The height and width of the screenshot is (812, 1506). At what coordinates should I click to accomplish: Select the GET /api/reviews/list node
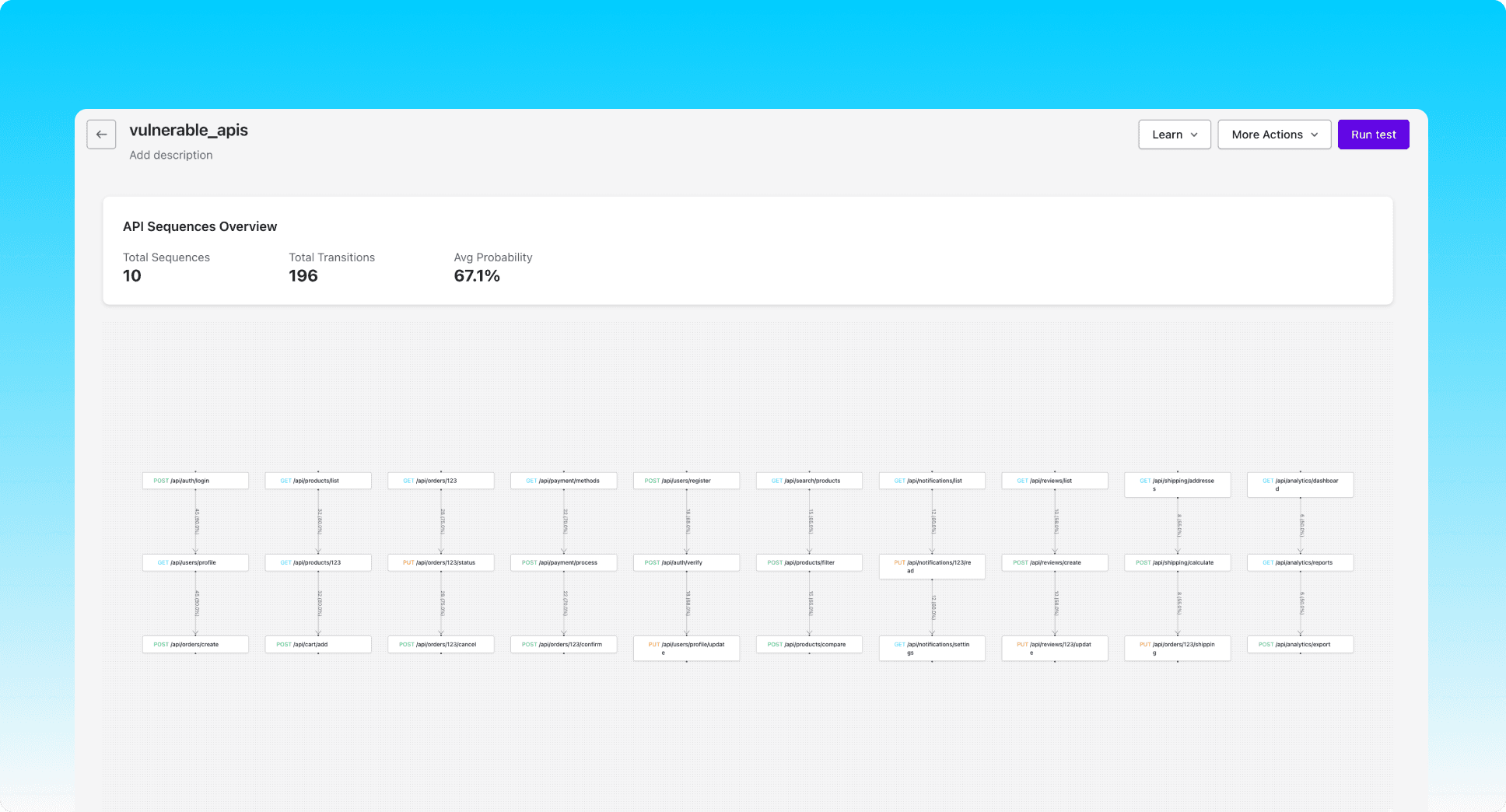pyautogui.click(x=1055, y=481)
